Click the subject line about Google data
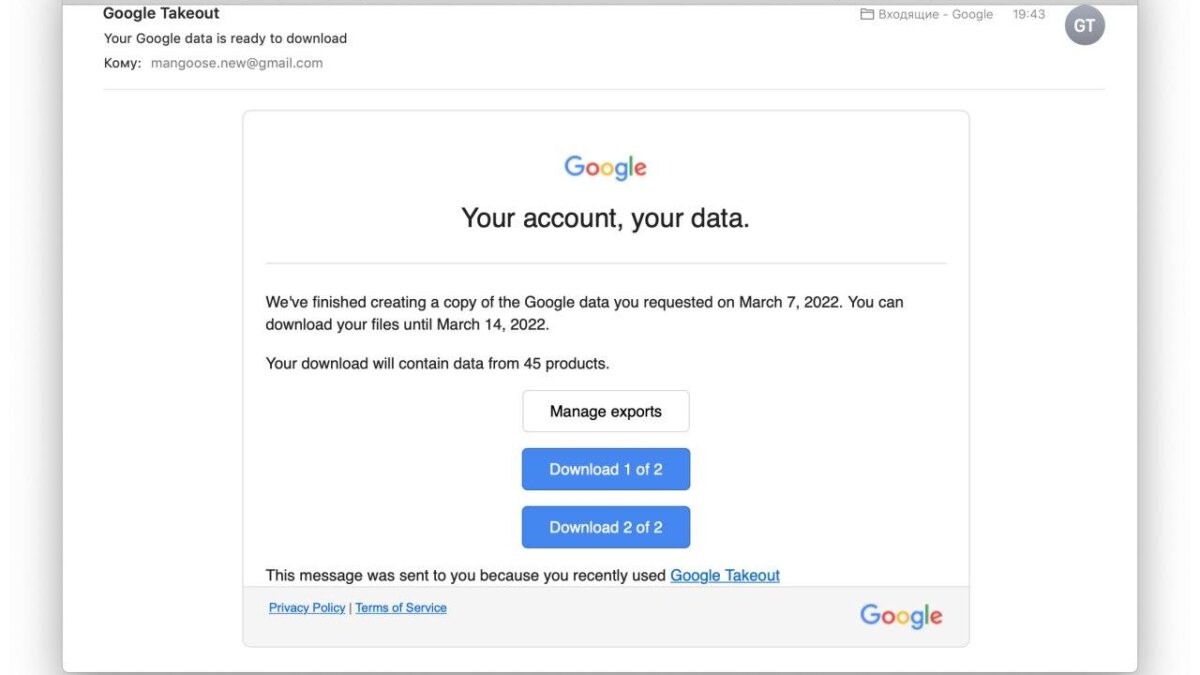The width and height of the screenshot is (1200, 675). (225, 39)
